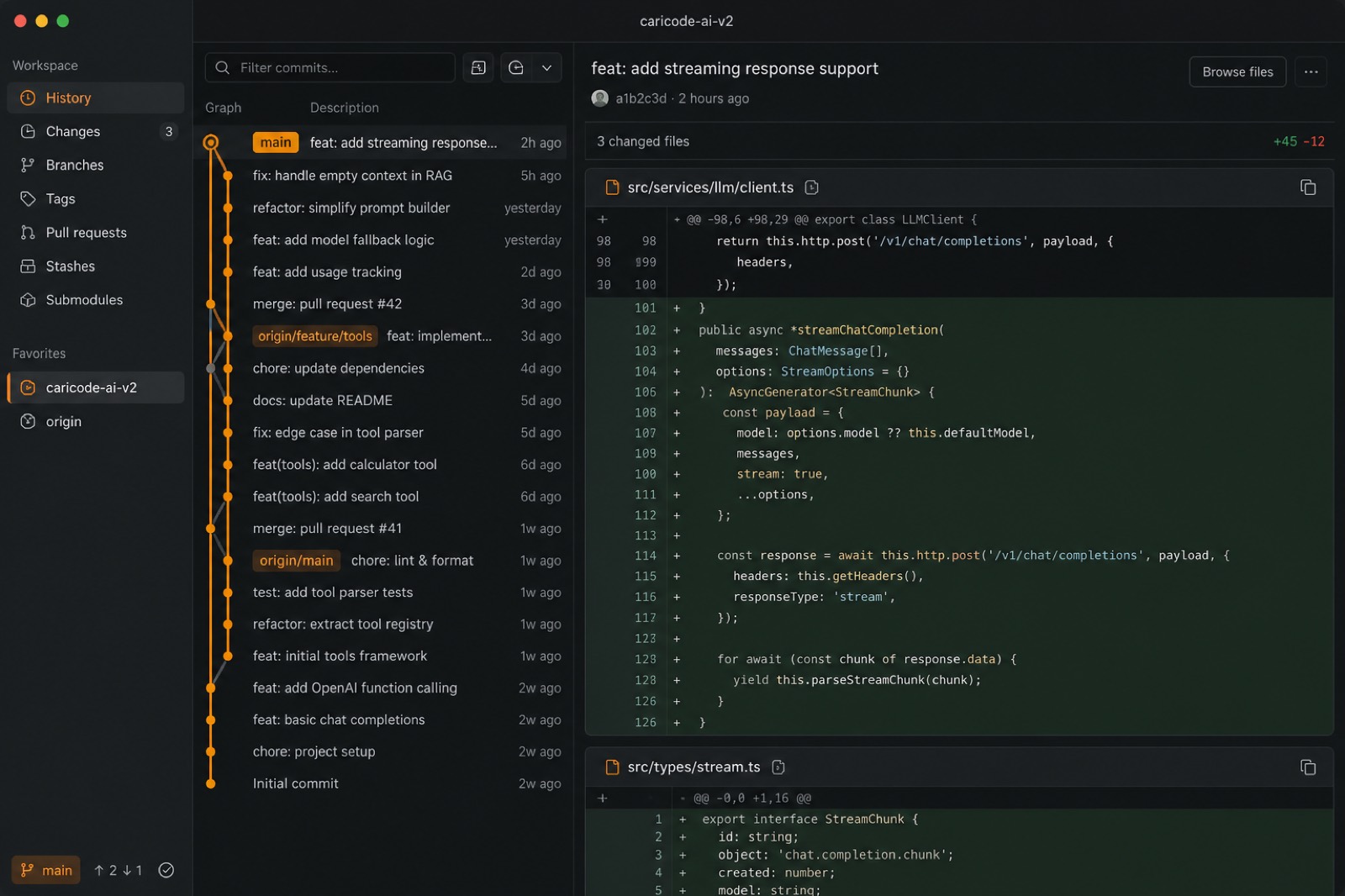Open Submodules in the sidebar
The height and width of the screenshot is (896, 1345).
pyautogui.click(x=95, y=299)
